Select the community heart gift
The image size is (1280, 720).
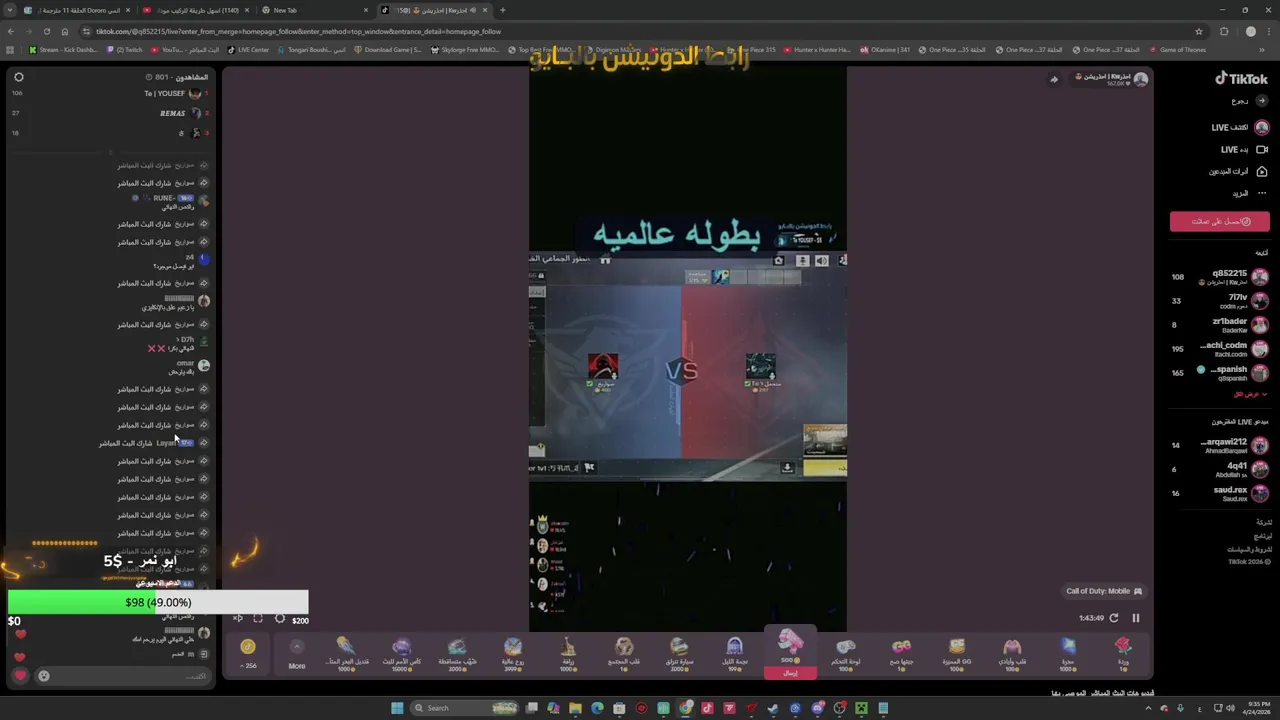click(624, 653)
